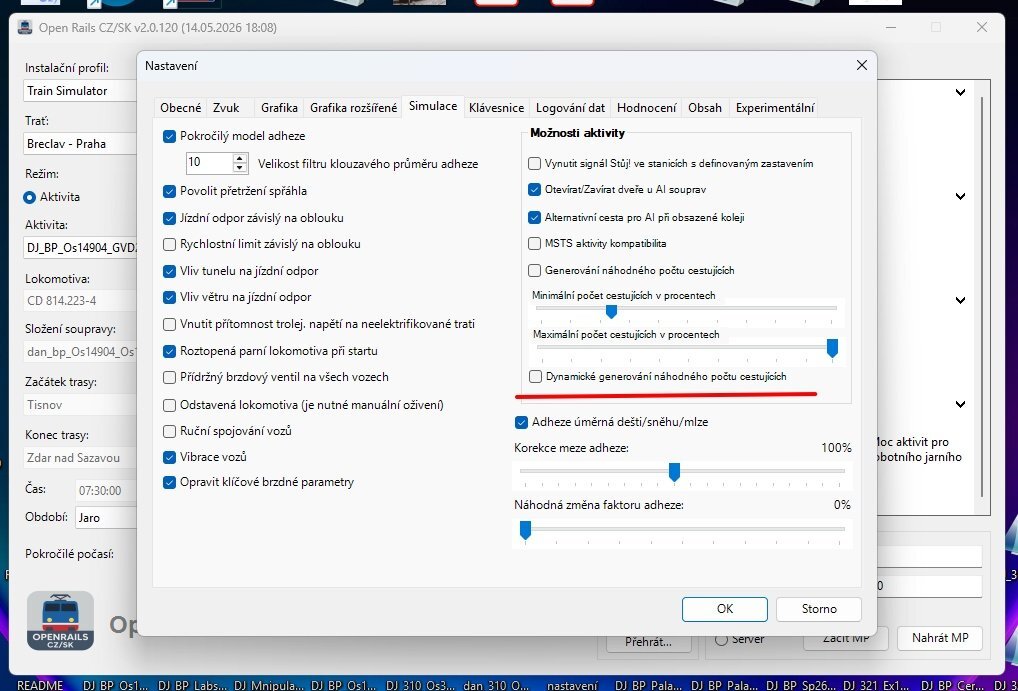Toggle Roztopená parní lokomotiva při startu
Viewport: 1018px width, 691px height.
169,351
